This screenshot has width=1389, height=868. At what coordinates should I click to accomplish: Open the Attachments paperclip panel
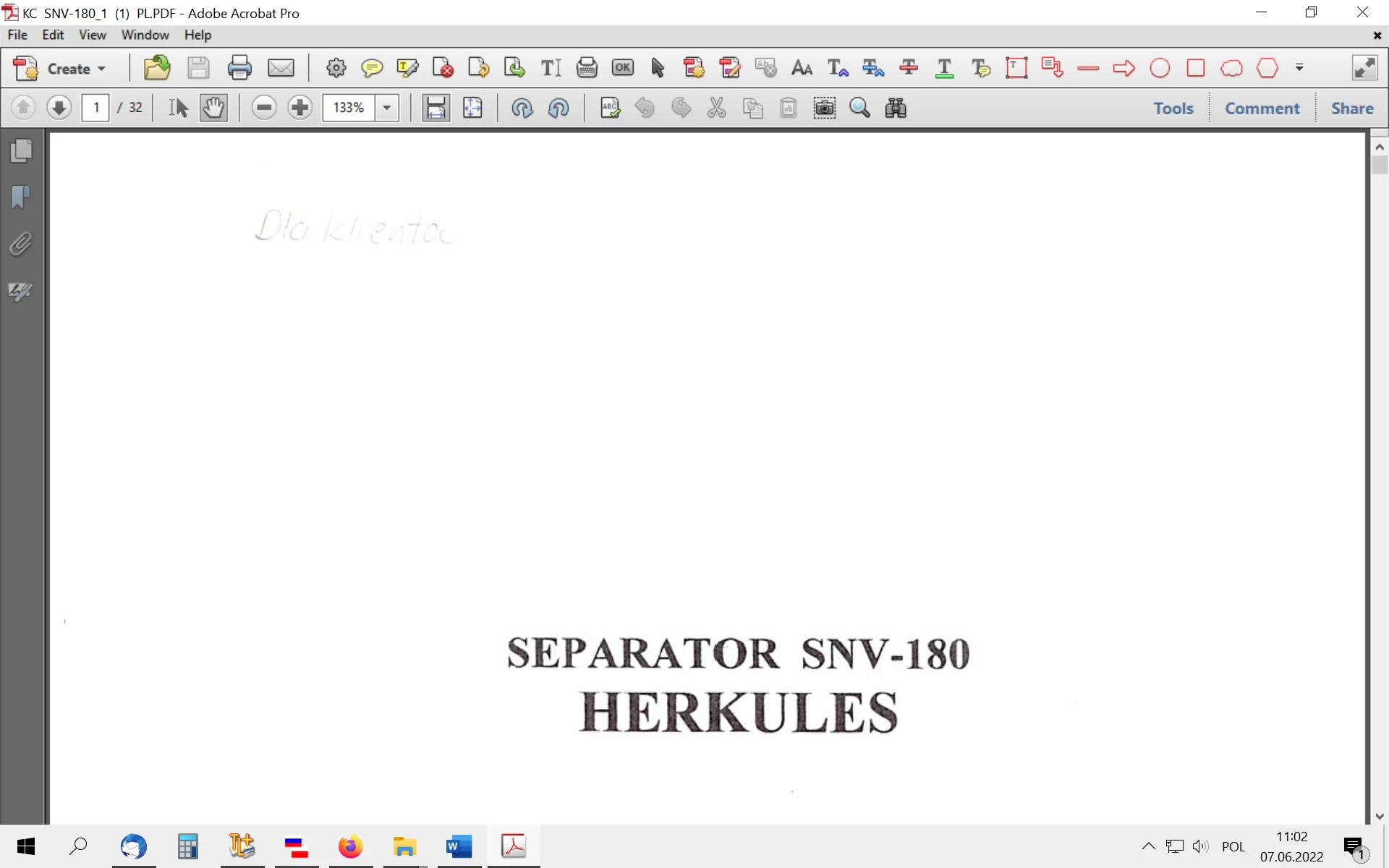click(21, 244)
